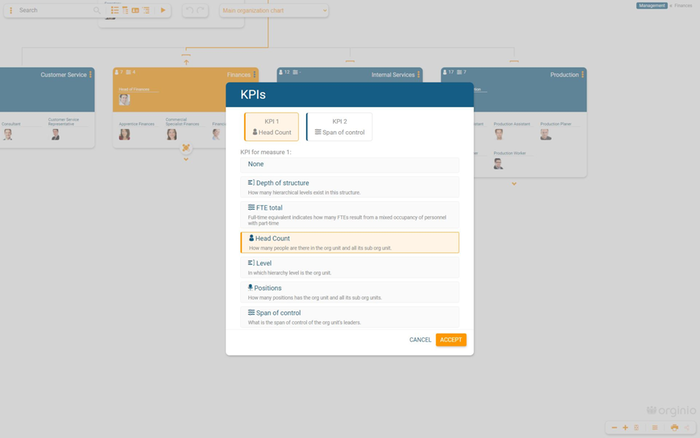Choose Depth of structure as KPI
This screenshot has height=438, width=700.
[x=350, y=187]
